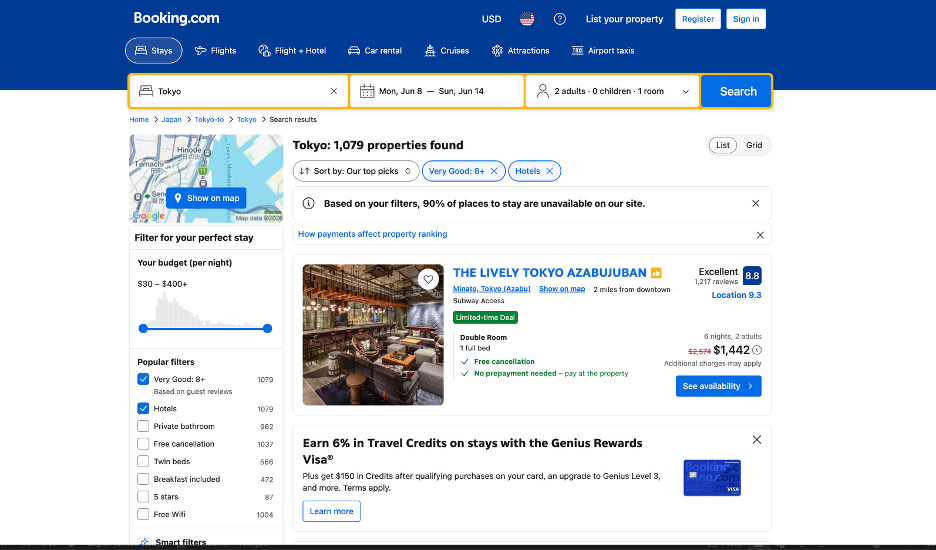Open THE LIVELY TOKYO AZABUJUBAN title link
Screen dimensions: 936x550
pos(549,273)
